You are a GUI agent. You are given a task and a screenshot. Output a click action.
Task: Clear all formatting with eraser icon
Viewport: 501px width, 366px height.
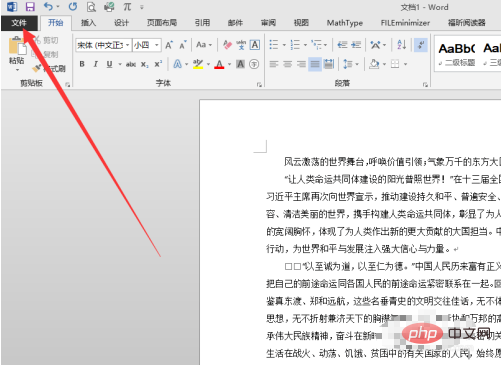click(x=227, y=45)
